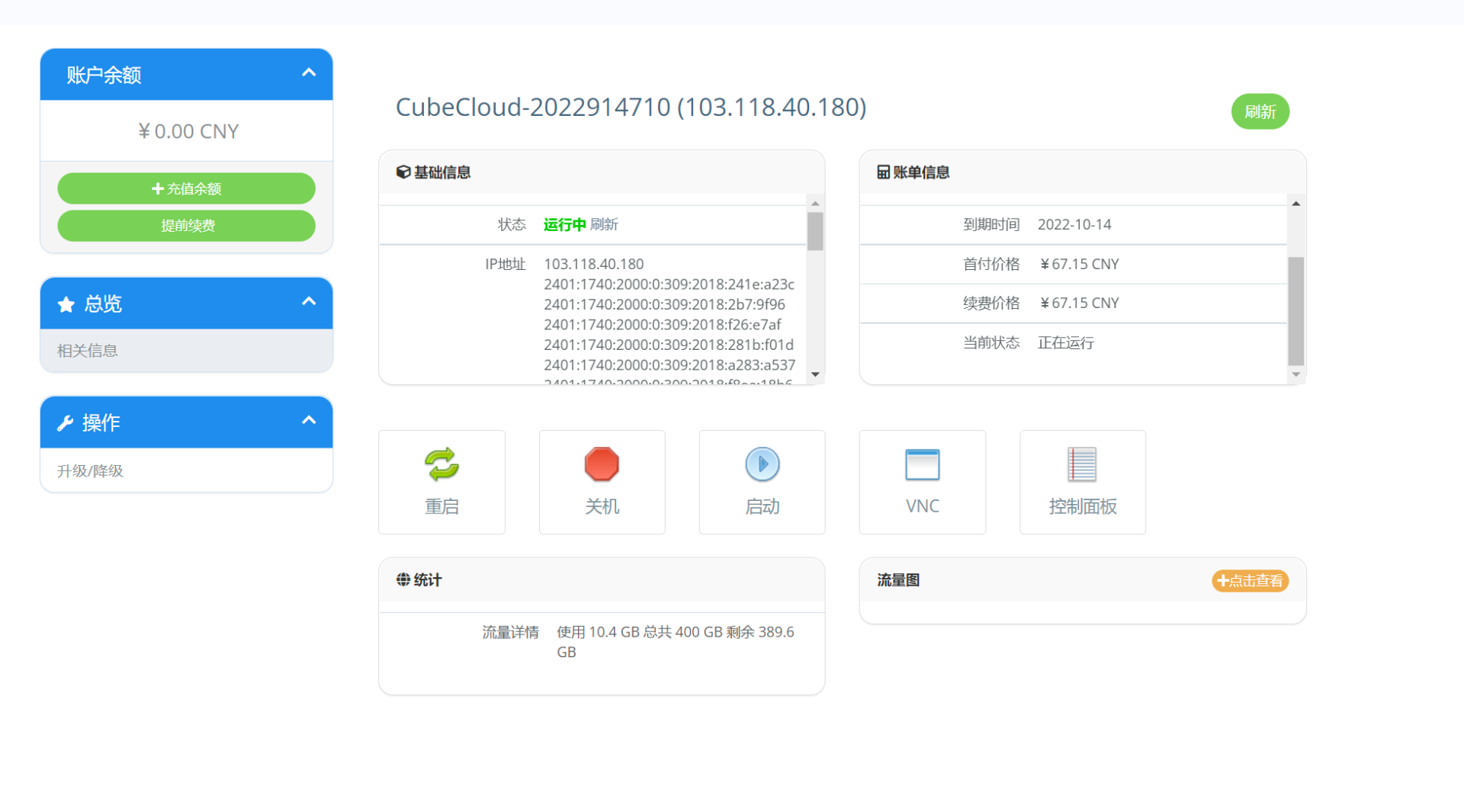Click the globe icon beside 统计
The height and width of the screenshot is (812, 1464).
pos(403,580)
